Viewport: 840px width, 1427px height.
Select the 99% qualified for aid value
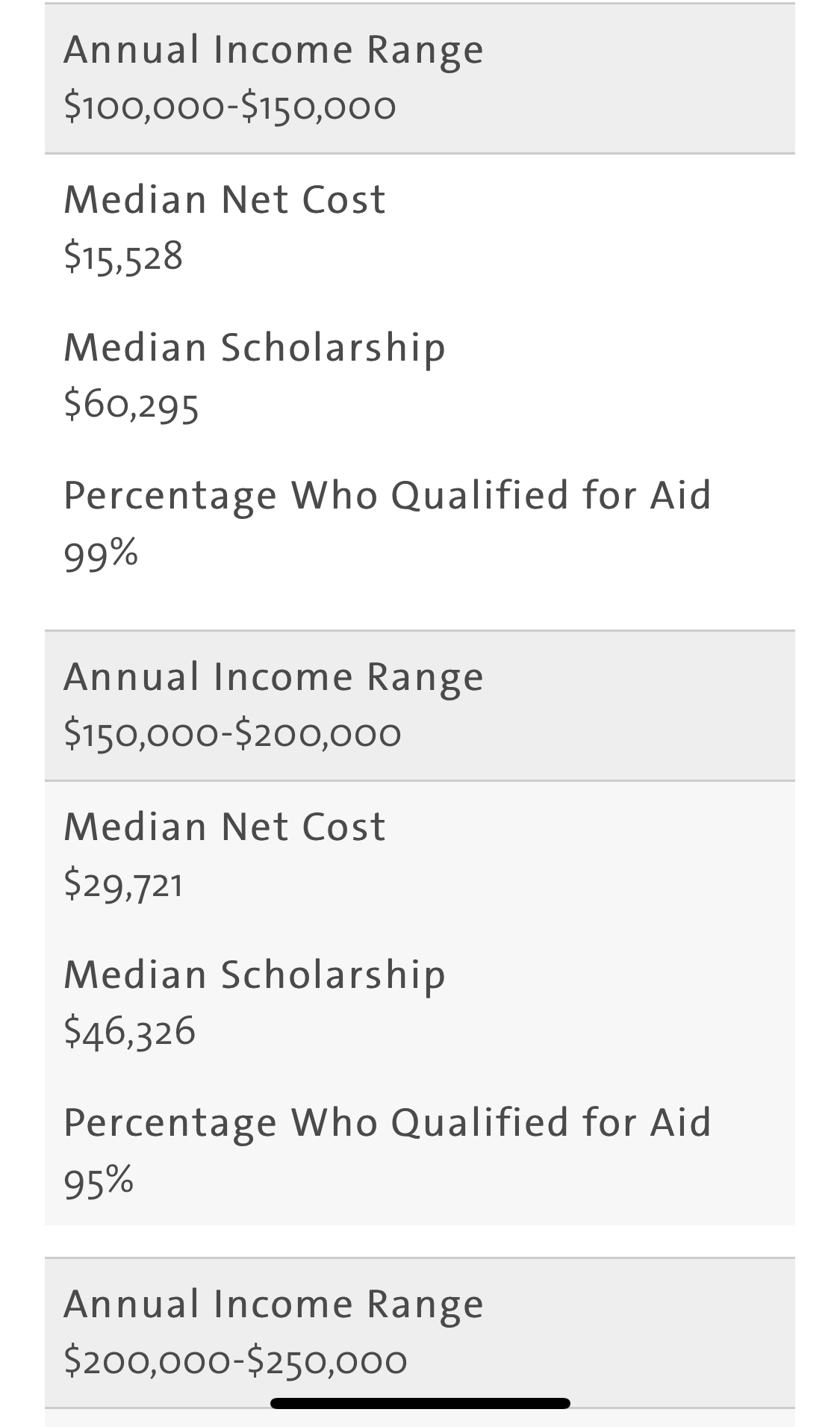[101, 553]
